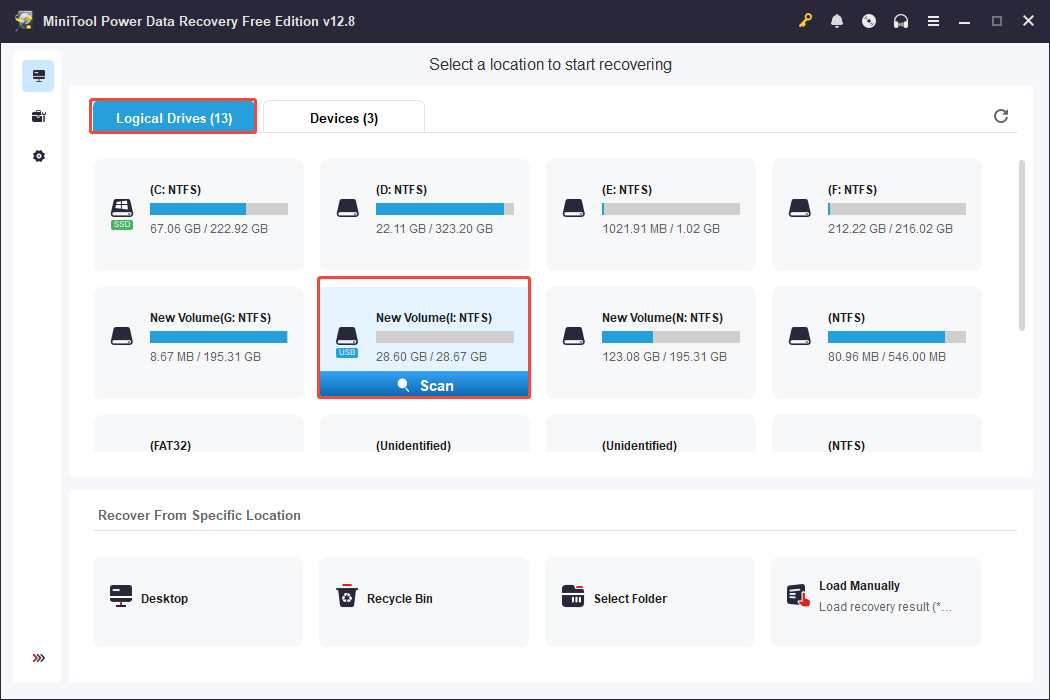Viewport: 1050px width, 700px height.
Task: Select the Data Recovery icon in sidebar
Action: point(38,75)
